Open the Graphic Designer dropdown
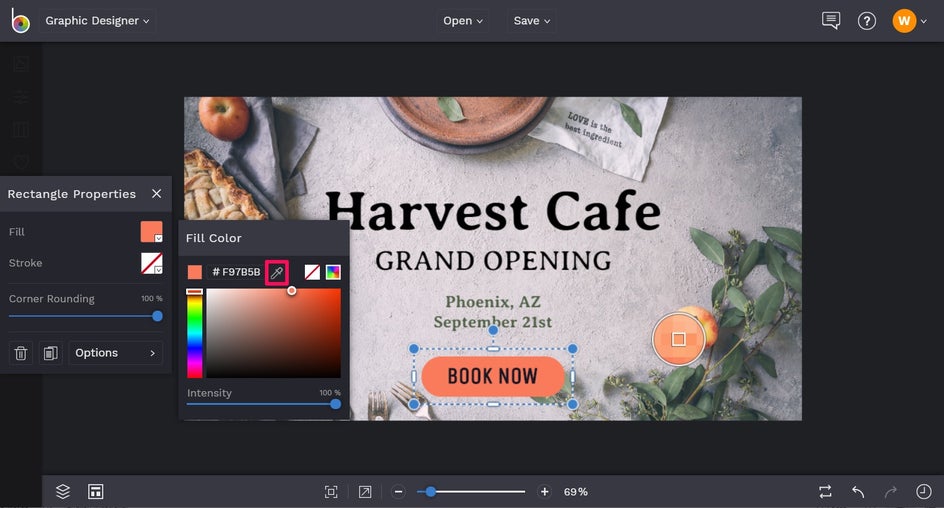This screenshot has height=508, width=944. pyautogui.click(x=97, y=20)
